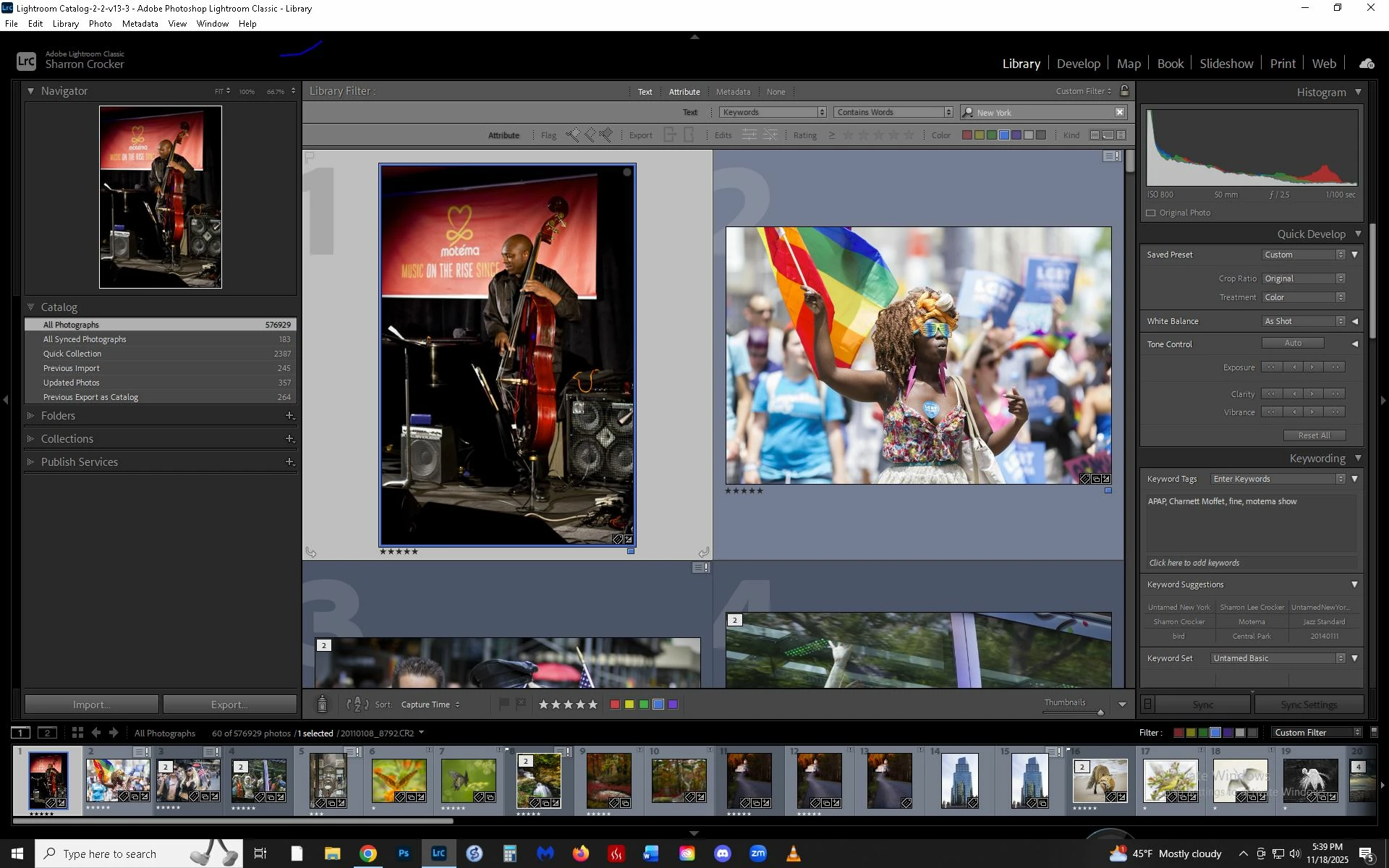Image resolution: width=1389 pixels, height=868 pixels.
Task: Clear the New York search text
Action: [x=1119, y=112]
